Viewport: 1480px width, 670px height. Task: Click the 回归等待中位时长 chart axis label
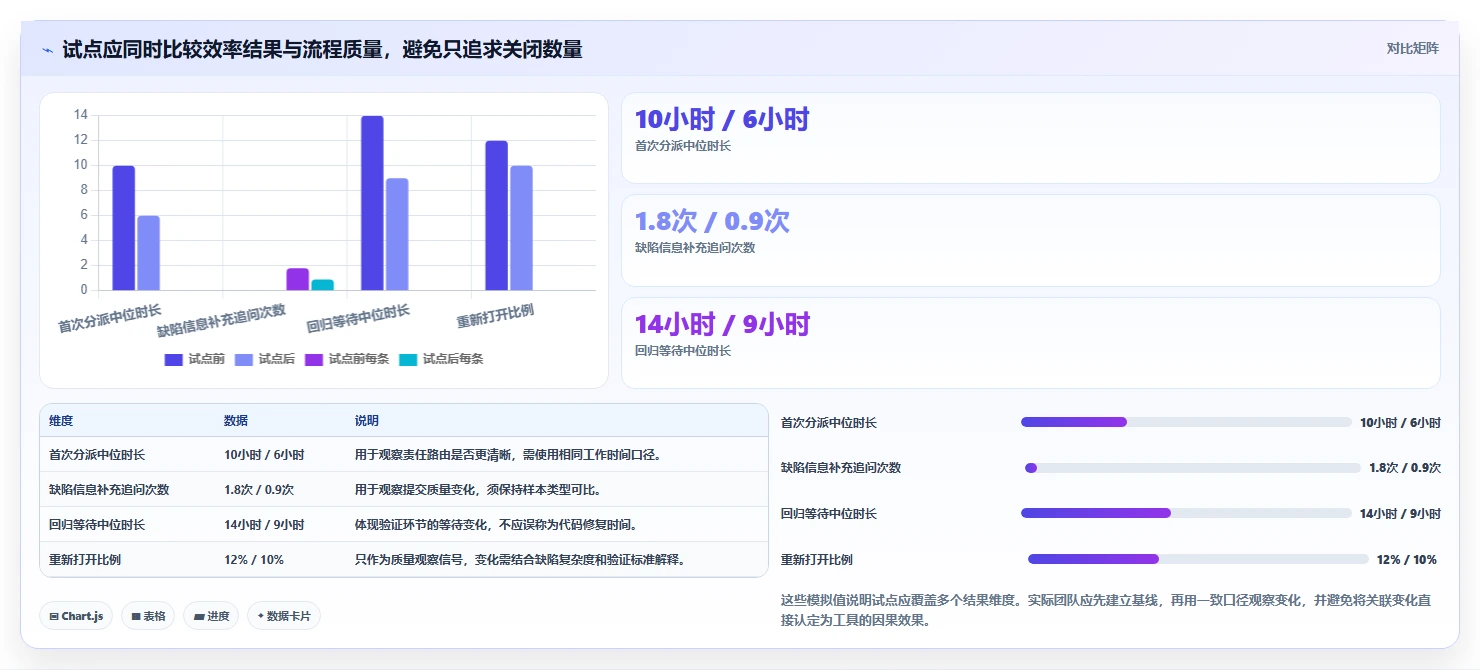click(x=358, y=318)
